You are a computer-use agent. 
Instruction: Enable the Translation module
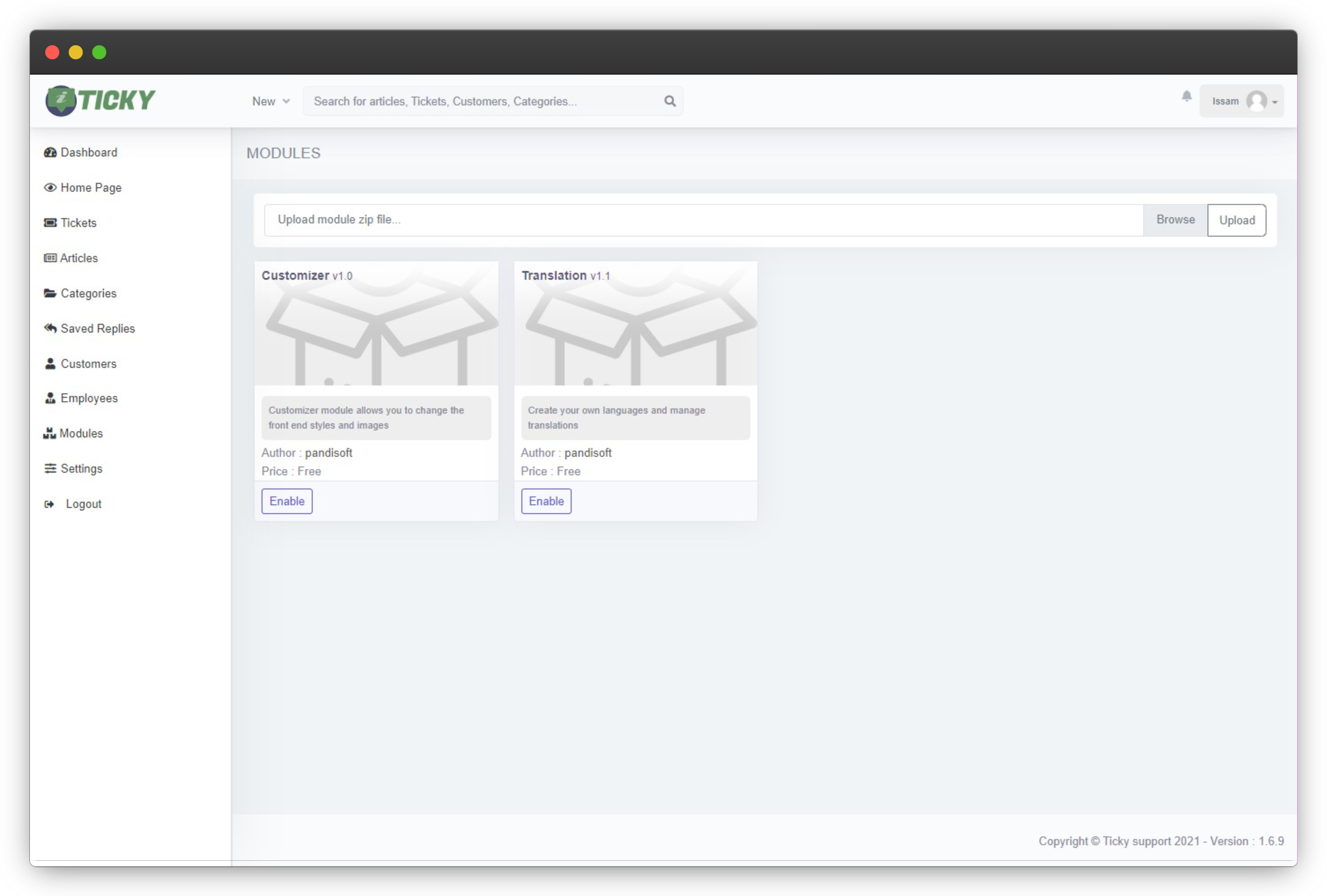(x=546, y=501)
